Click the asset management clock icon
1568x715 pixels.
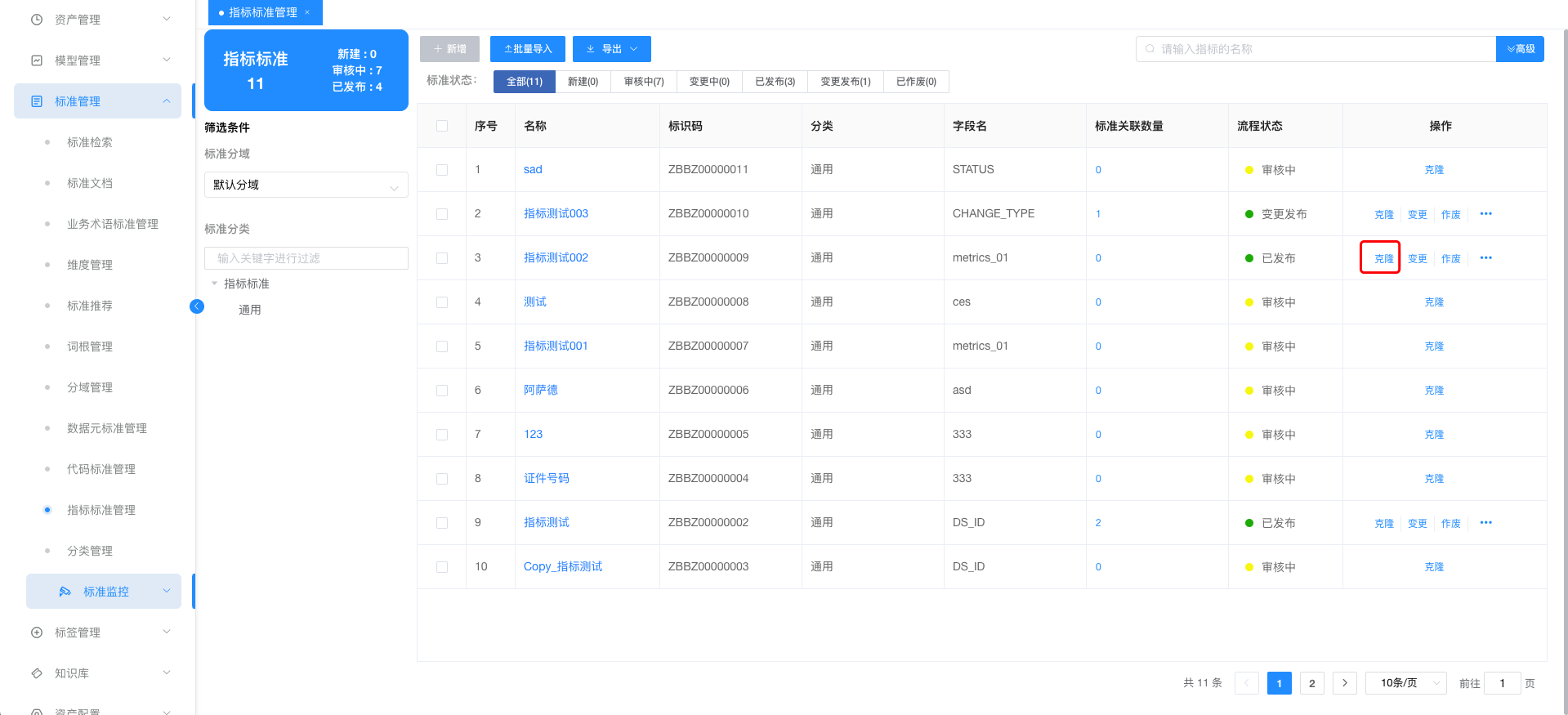point(37,20)
